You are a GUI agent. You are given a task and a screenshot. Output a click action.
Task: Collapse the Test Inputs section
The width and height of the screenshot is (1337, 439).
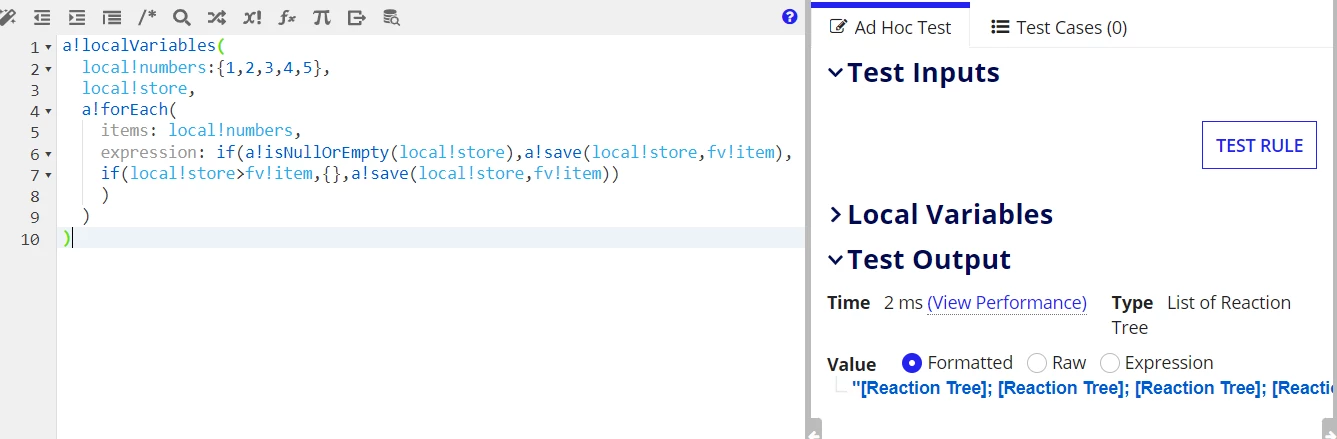pos(836,73)
